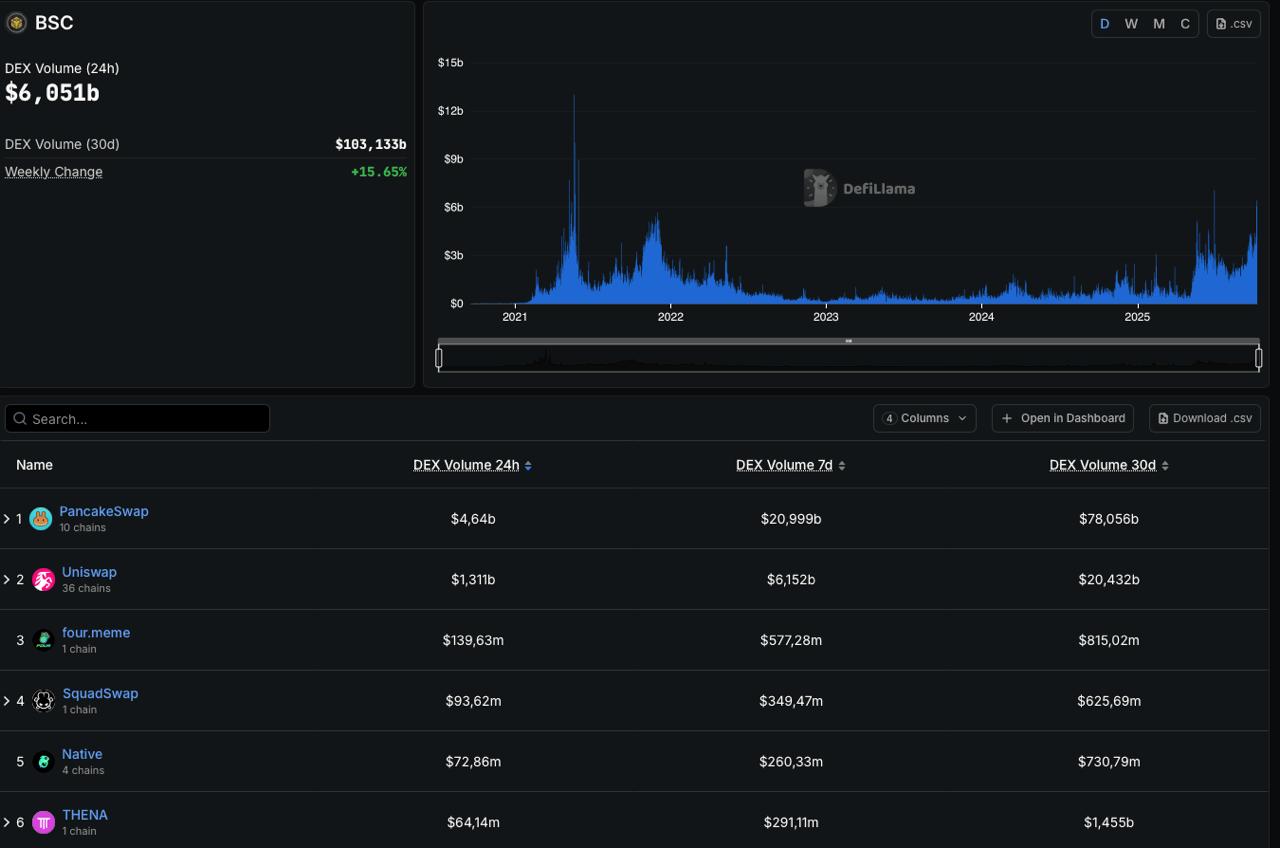This screenshot has width=1280, height=848.
Task: Click Open in Dashboard button
Action: point(1062,418)
